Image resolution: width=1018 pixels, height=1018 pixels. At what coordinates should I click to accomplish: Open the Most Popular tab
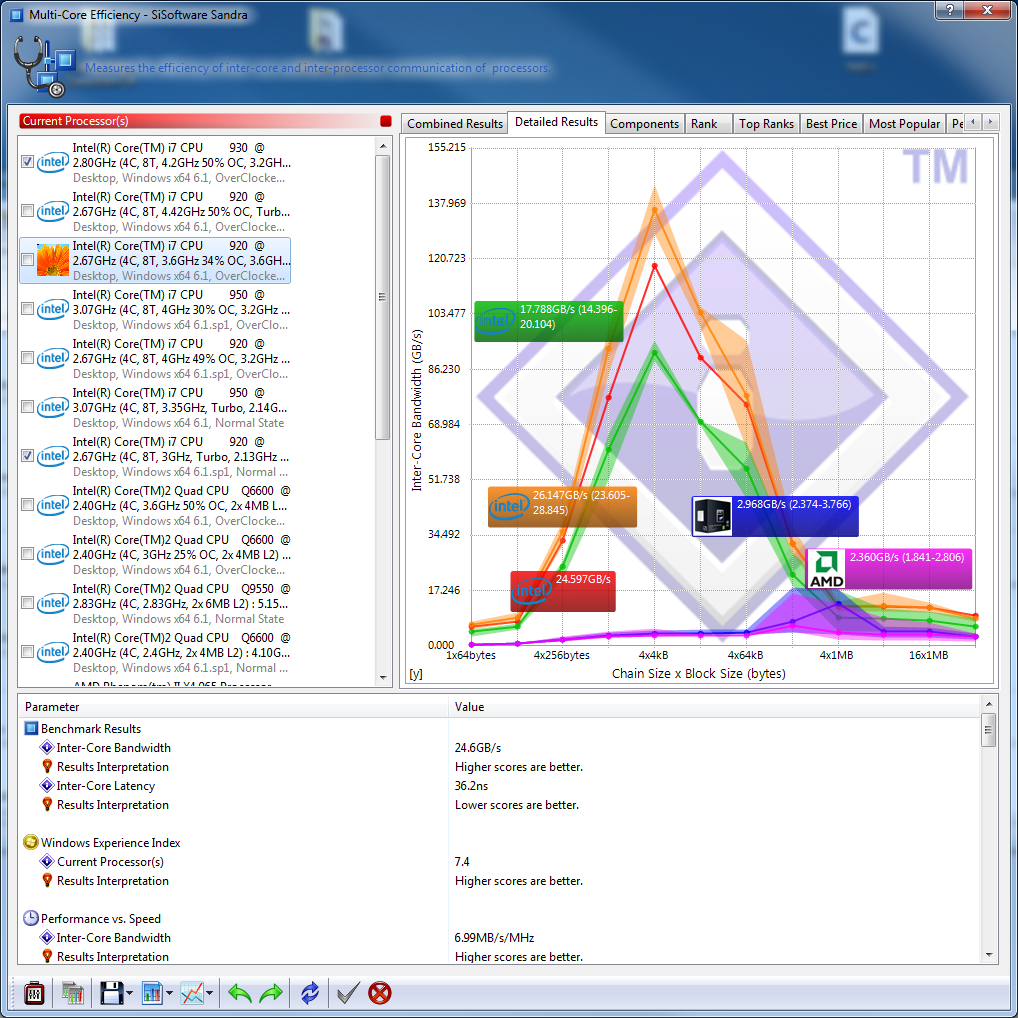pyautogui.click(x=904, y=123)
